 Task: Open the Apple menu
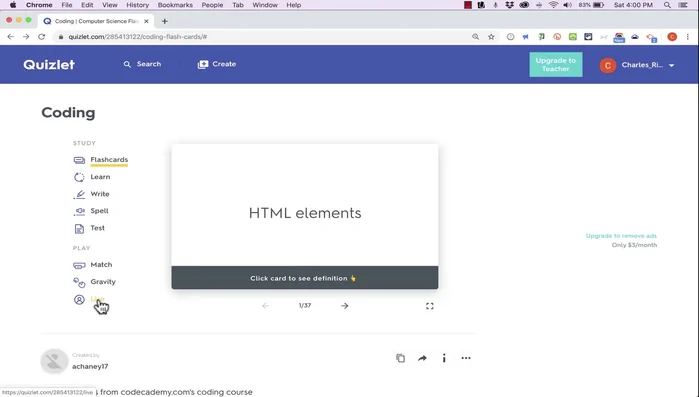tap(13, 5)
